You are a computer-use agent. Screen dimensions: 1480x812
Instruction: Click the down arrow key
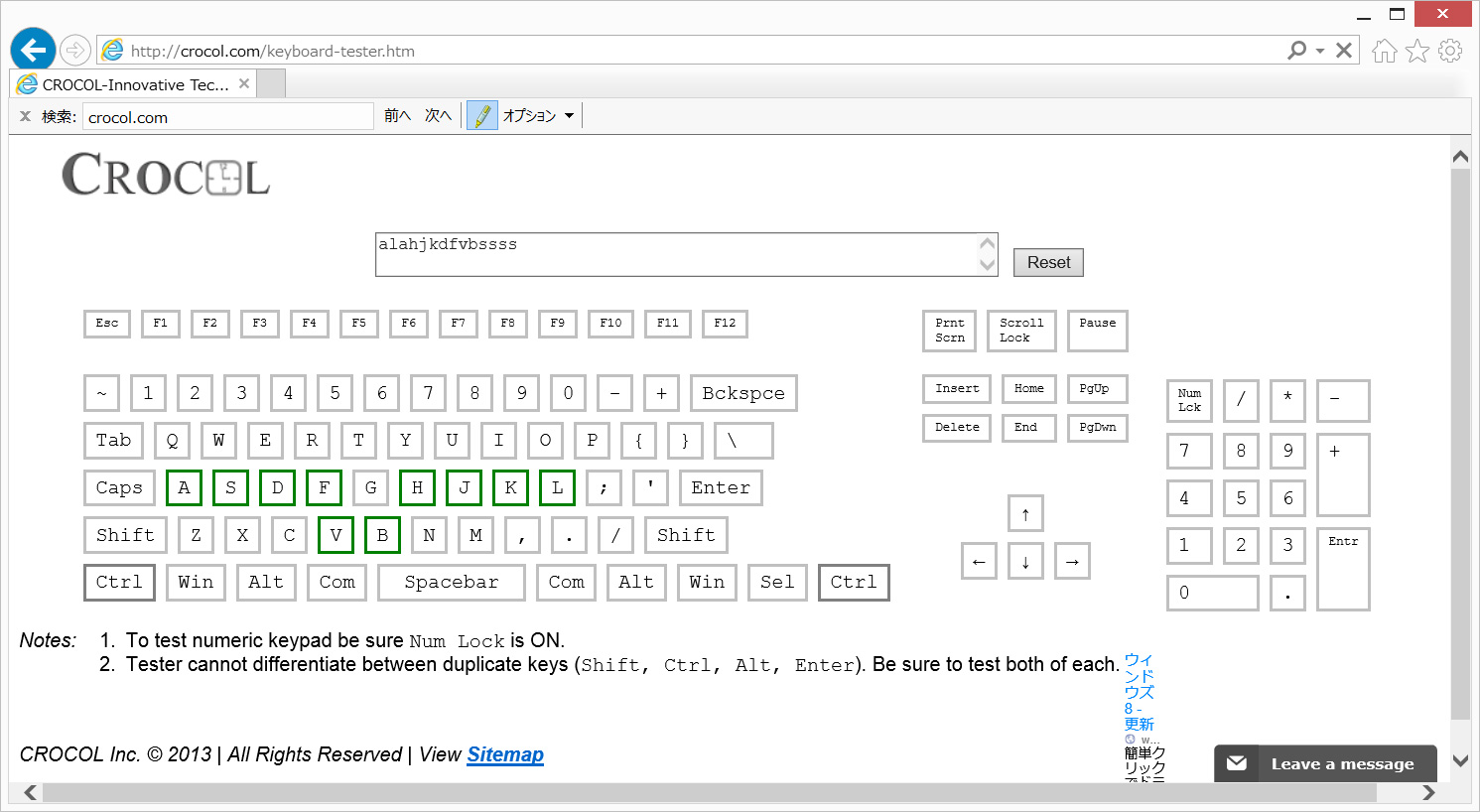1025,561
